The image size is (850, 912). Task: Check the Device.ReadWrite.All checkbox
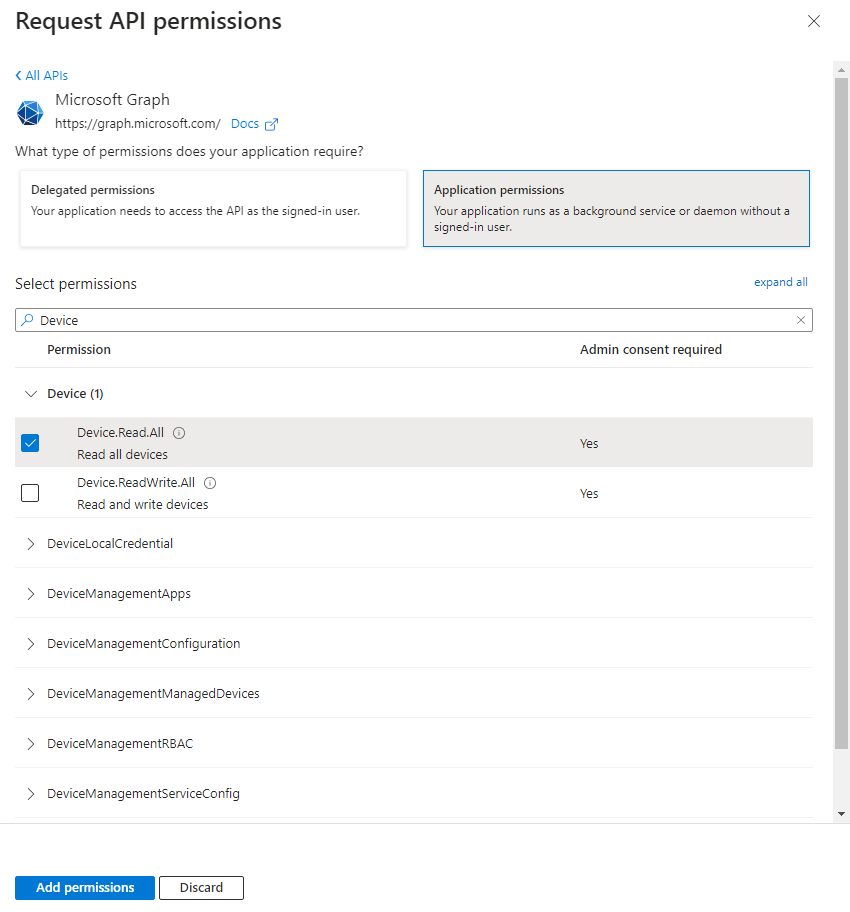[30, 493]
